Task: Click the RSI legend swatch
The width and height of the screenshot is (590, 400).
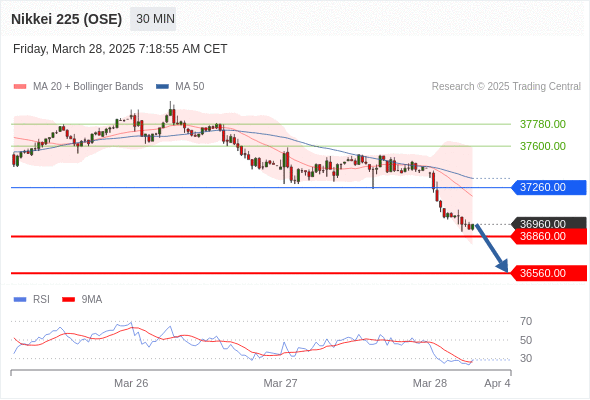Action: 20,300
